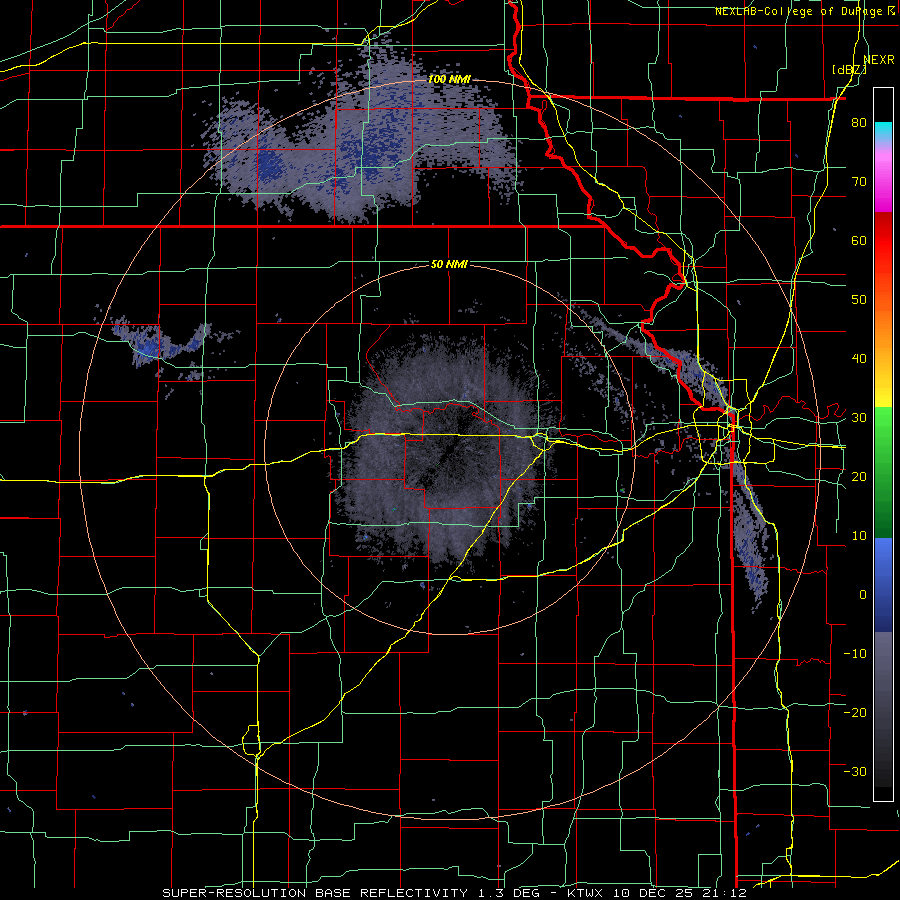Screen dimensions: 900x900
Task: Click the 0 value on the dBZ scale
Action: pyautogui.click(x=863, y=595)
